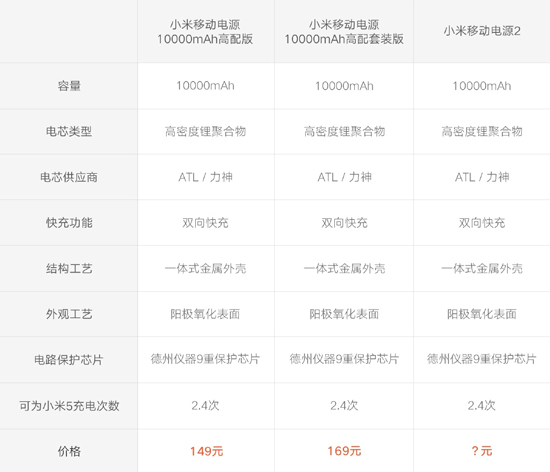Select the 电芯类型 row label
This screenshot has height=472, width=550.
69,132
